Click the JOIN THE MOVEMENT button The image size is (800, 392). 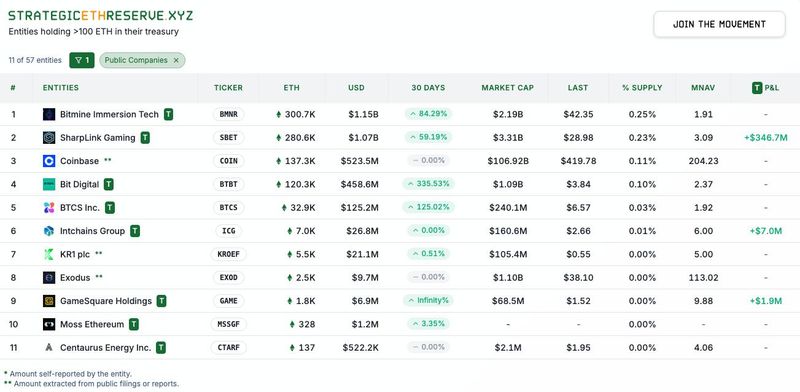tap(719, 24)
